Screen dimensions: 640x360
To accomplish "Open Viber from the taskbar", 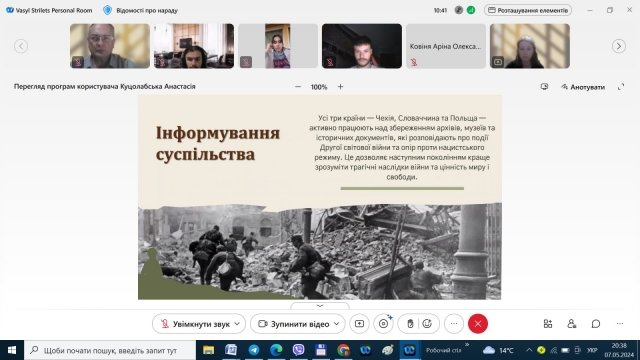I will pyautogui.click(x=298, y=350).
